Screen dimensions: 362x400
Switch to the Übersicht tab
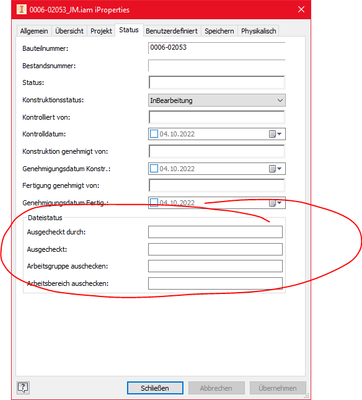69,31
